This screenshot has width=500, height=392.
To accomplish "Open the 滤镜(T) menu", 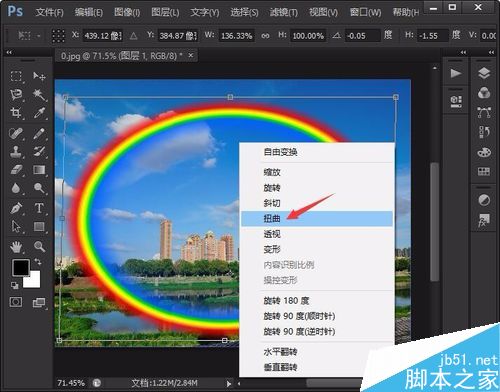I will 284,13.
